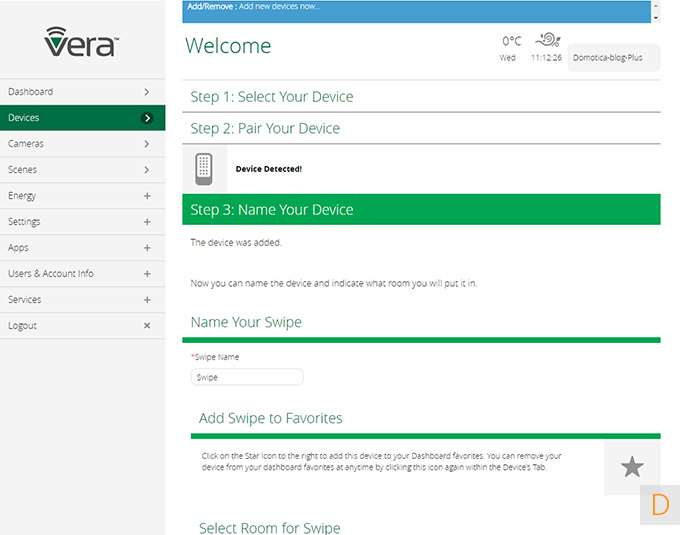Expand Apps submenu plus icon
690x535 pixels.
pos(147,248)
